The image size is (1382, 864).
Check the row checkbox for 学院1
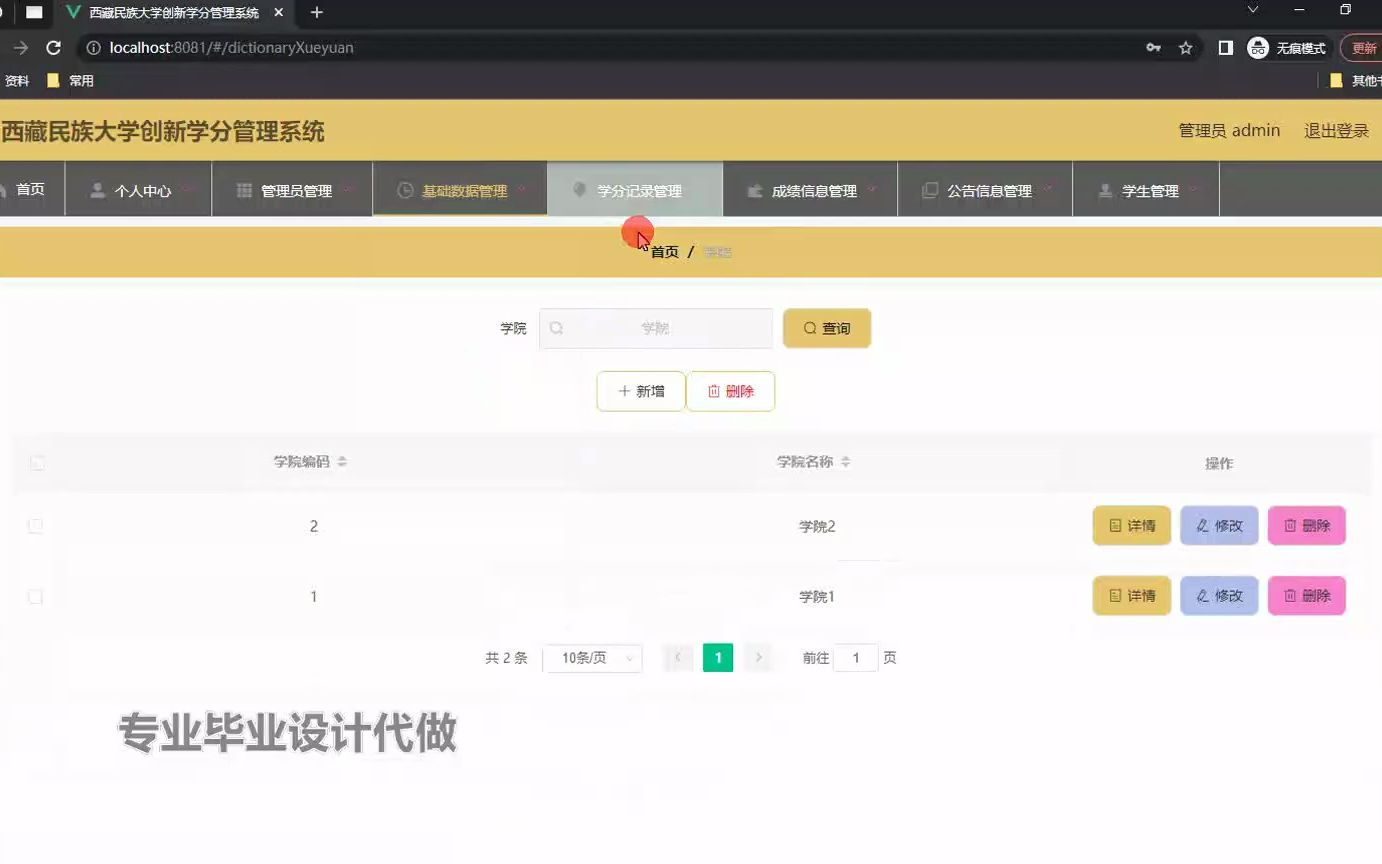click(x=35, y=597)
